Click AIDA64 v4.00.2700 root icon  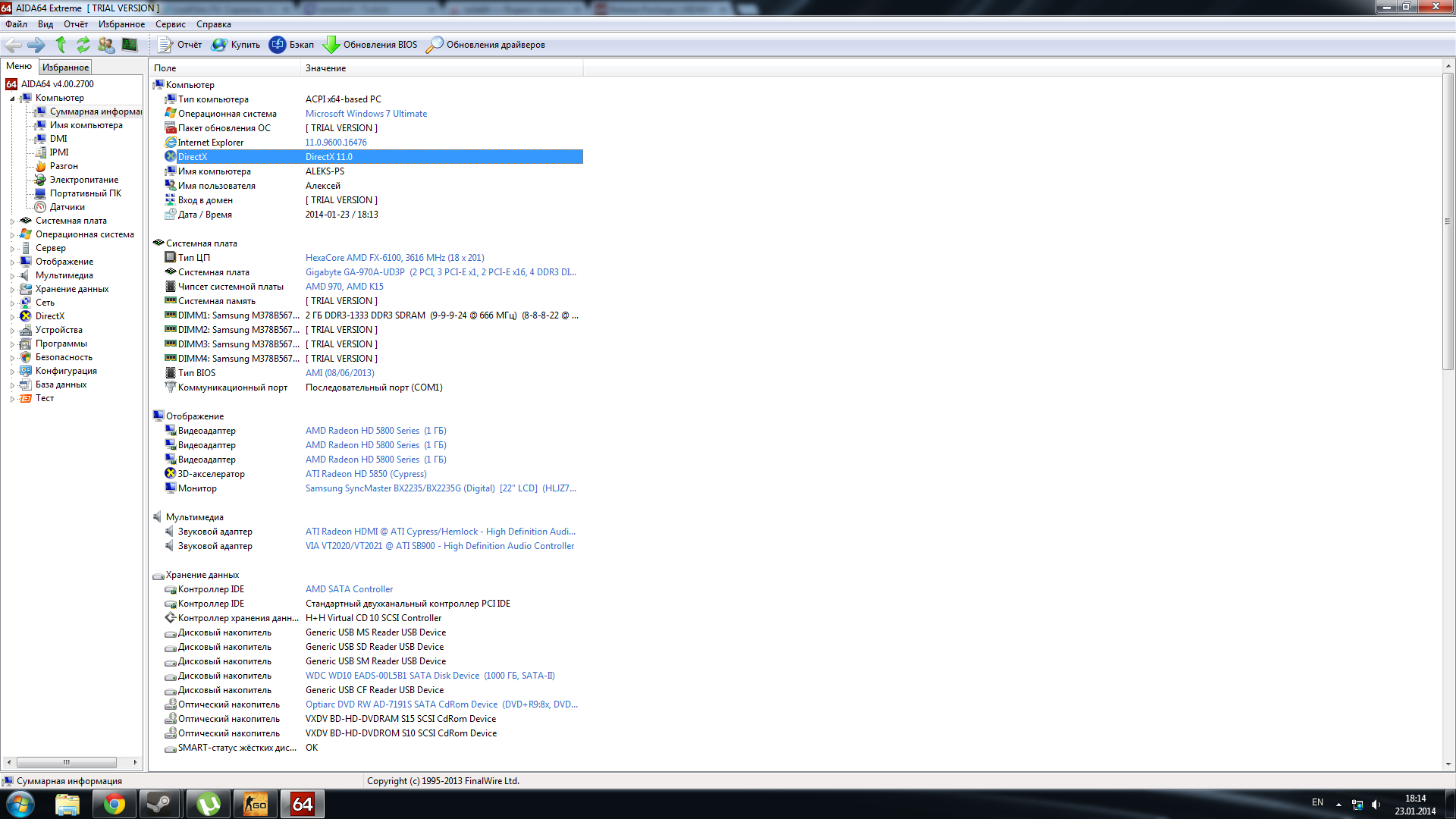[x=11, y=84]
